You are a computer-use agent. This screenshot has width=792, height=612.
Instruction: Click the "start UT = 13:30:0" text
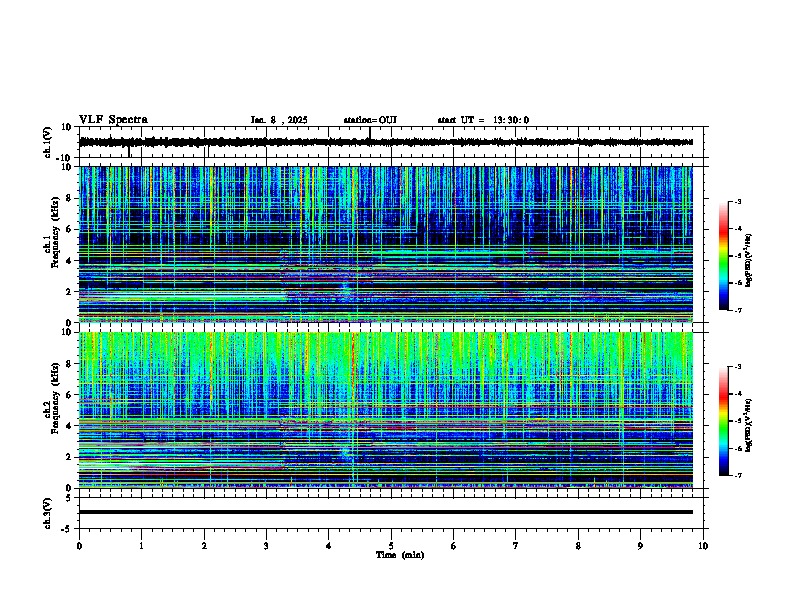[483, 120]
